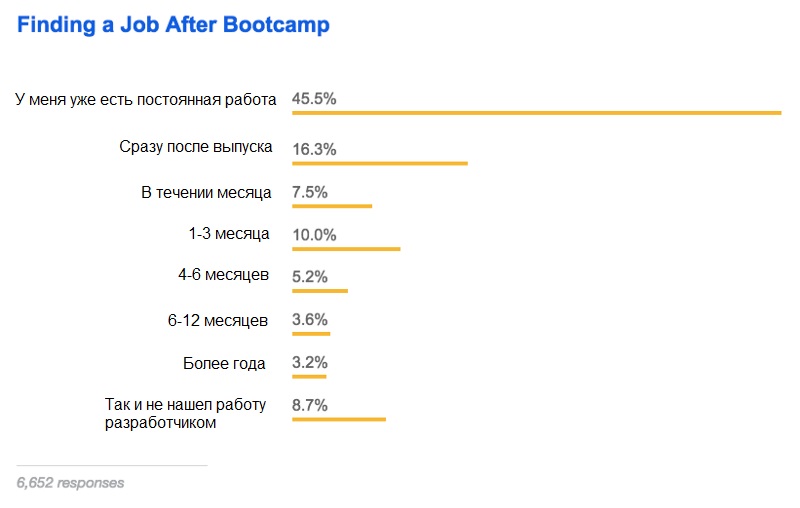800x508 pixels.
Task: Click the "6-12 месяцев" label
Action: click(218, 321)
